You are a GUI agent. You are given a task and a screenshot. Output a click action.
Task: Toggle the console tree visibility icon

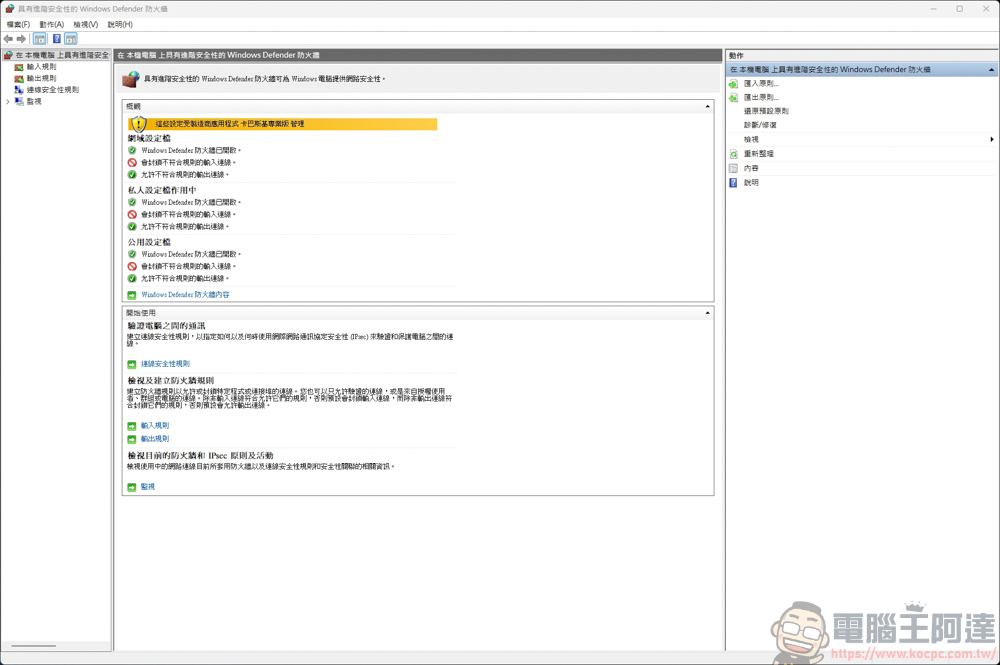click(x=38, y=38)
